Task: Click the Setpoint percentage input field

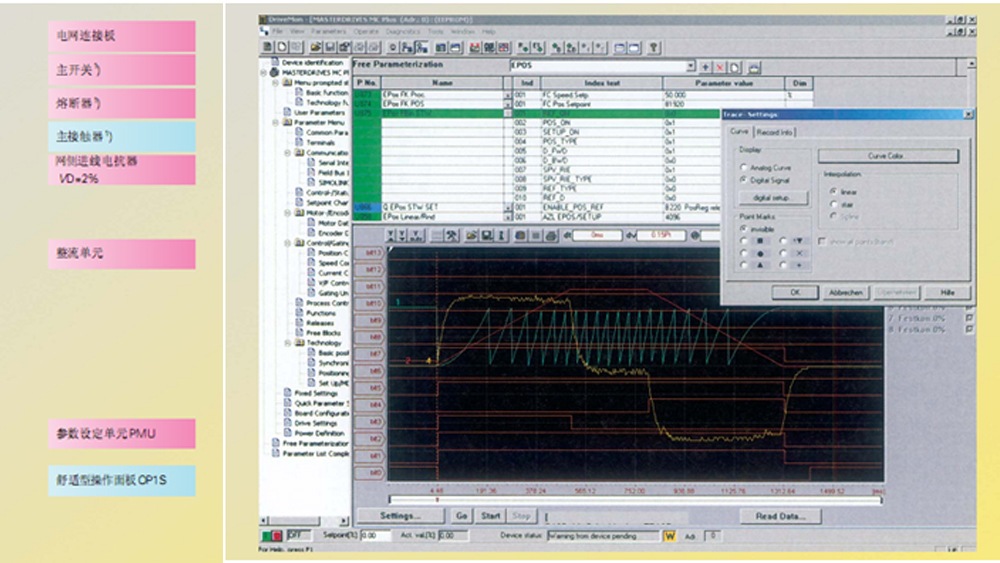Action: coord(375,536)
